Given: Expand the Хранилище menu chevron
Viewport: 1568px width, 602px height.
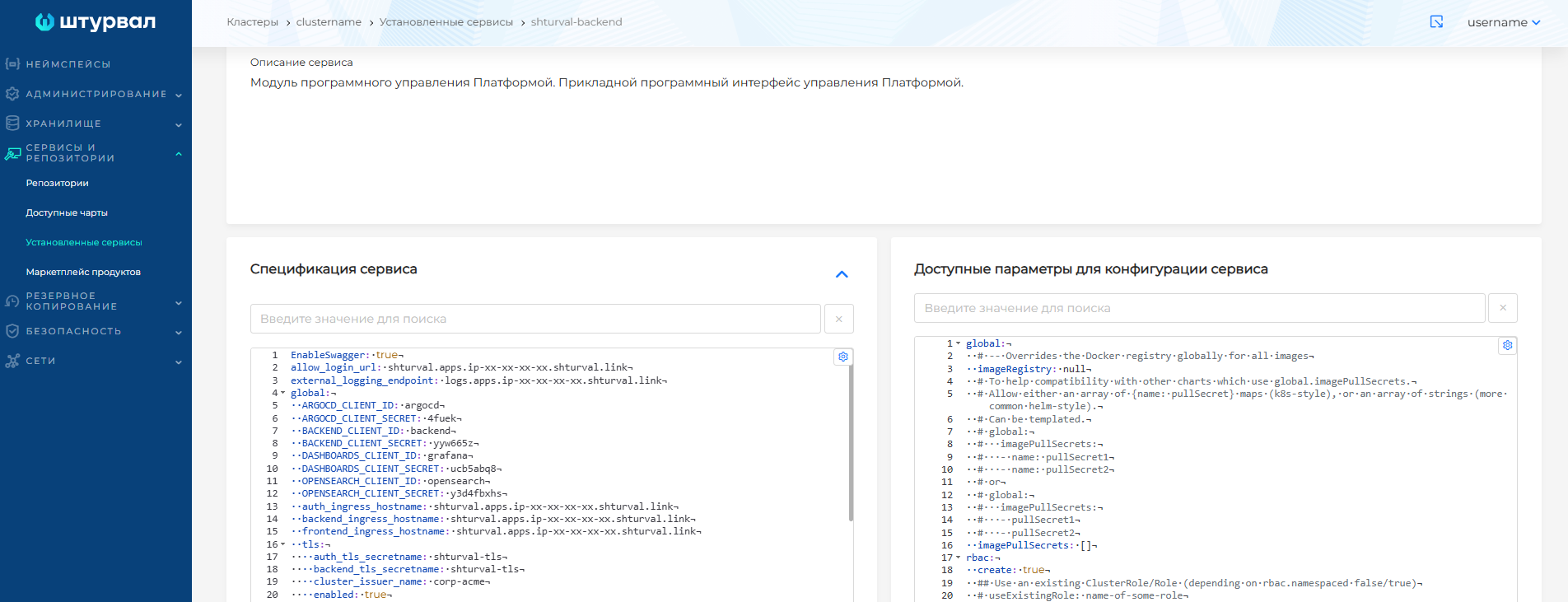Looking at the screenshot, I should [179, 125].
